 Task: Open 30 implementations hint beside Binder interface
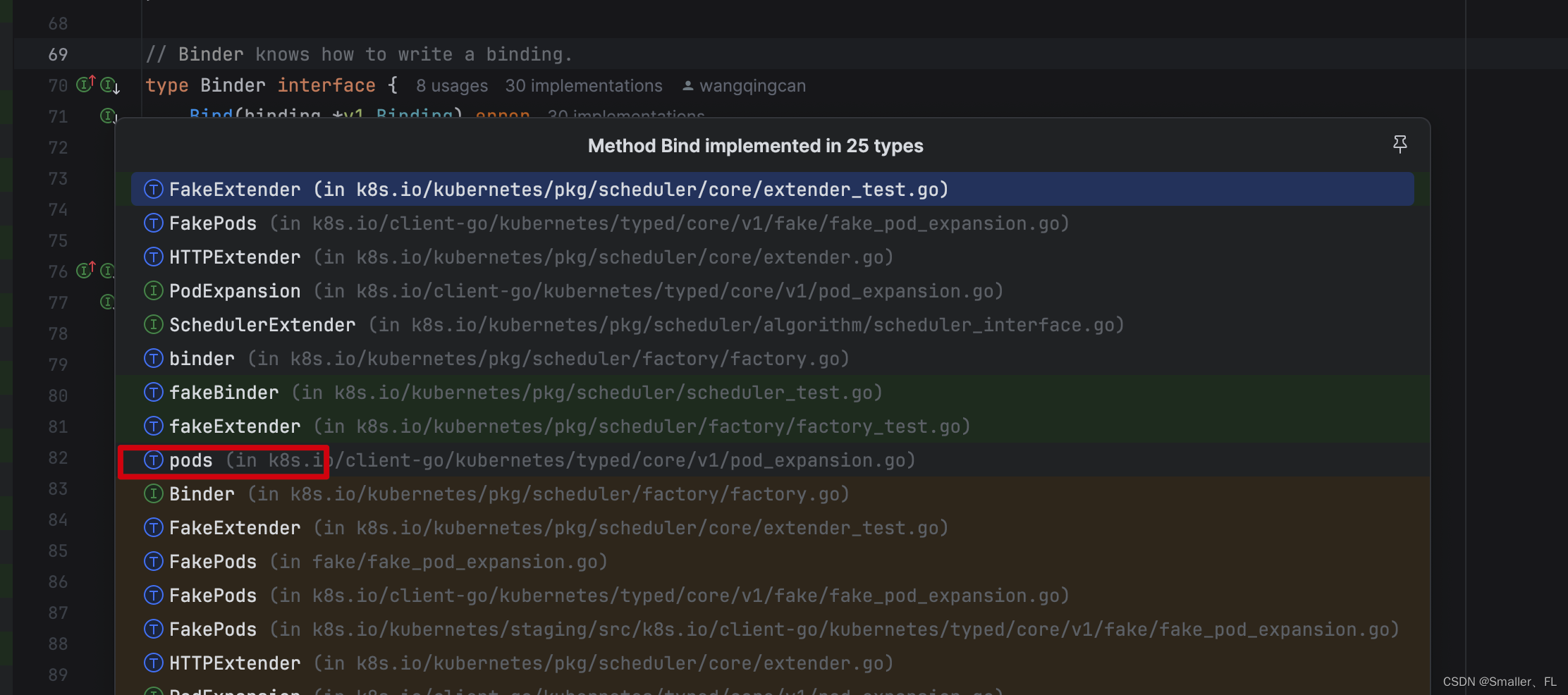pos(584,86)
